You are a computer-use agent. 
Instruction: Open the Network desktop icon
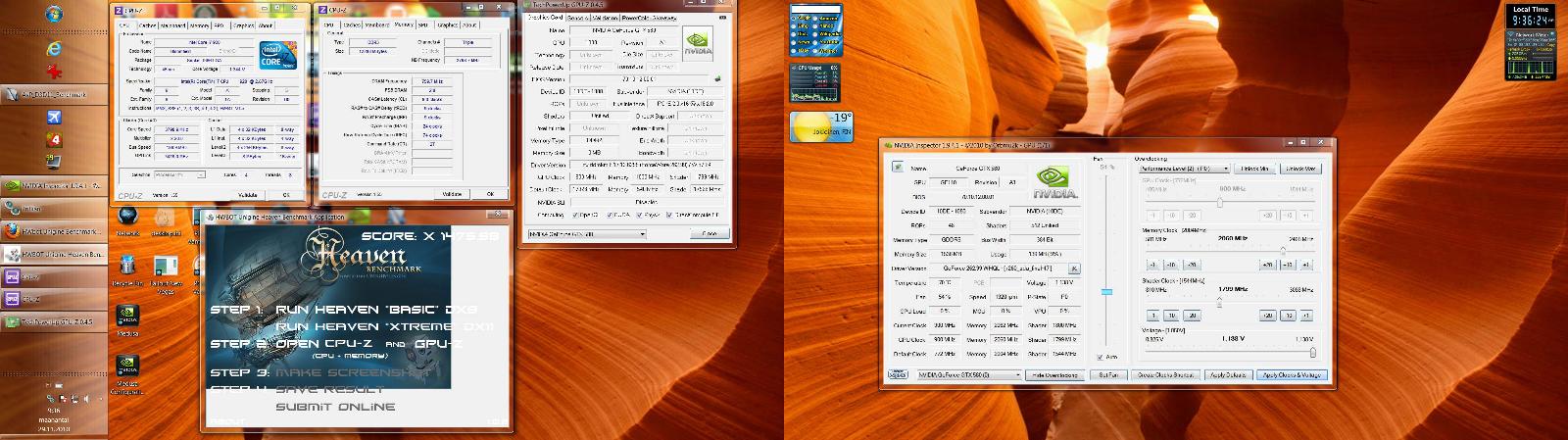coord(127,222)
